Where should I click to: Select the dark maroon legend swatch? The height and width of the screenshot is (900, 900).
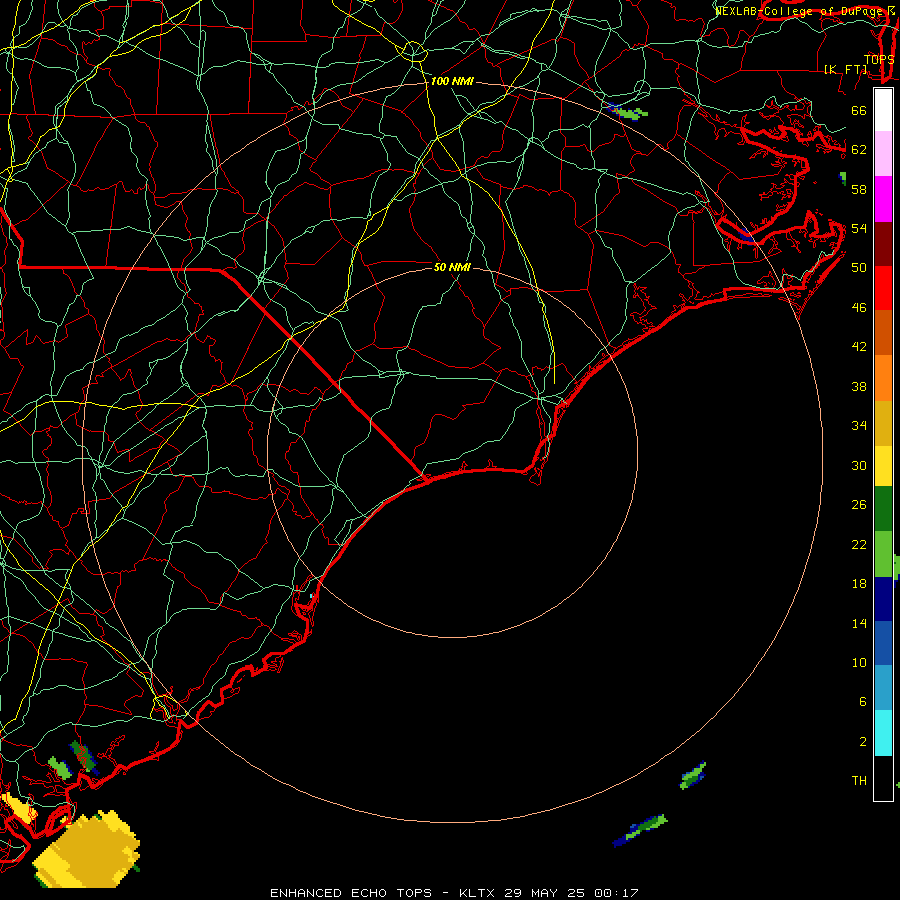883,244
